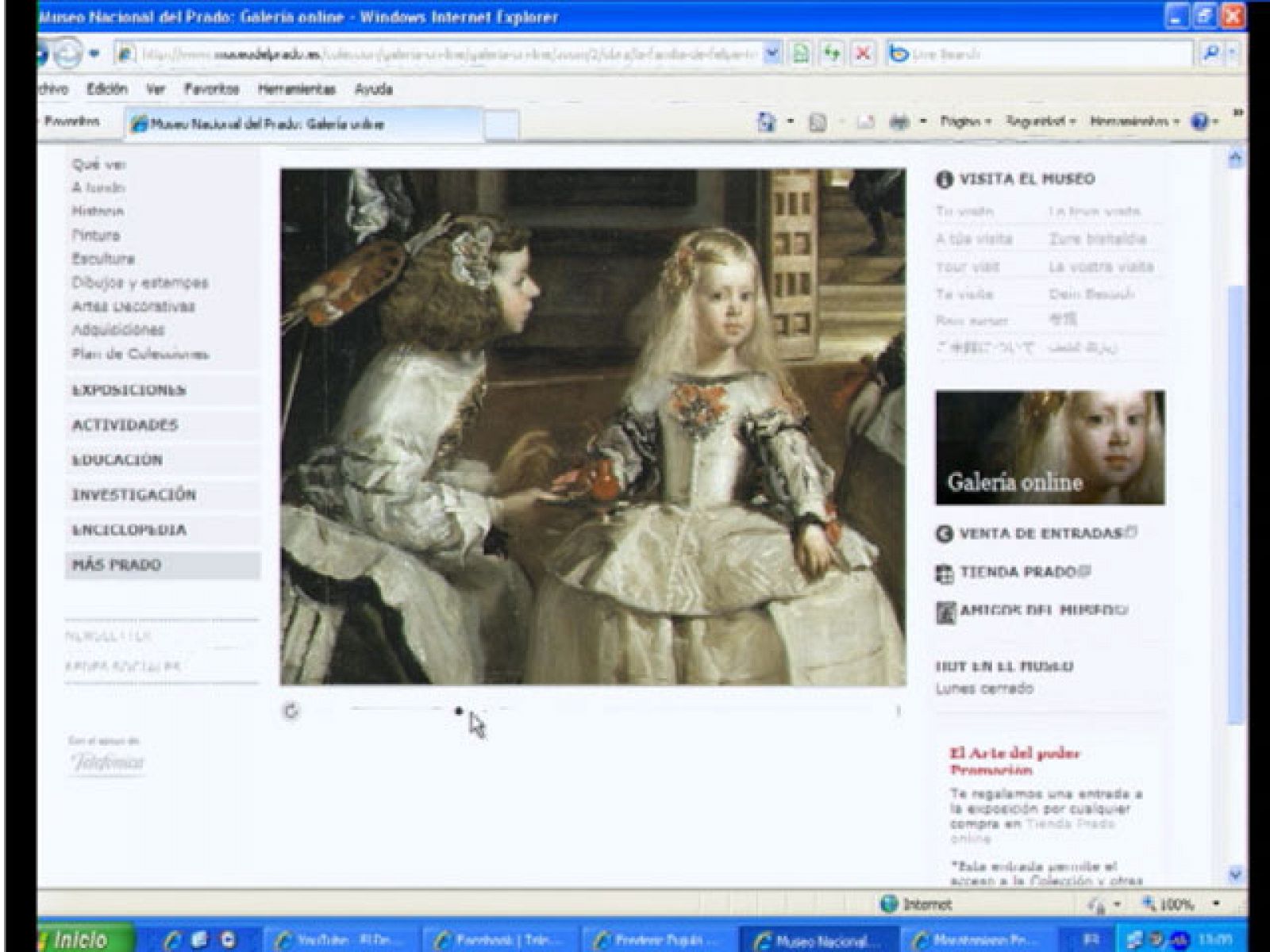Image resolution: width=1270 pixels, height=952 pixels.
Task: Open the Help question mark icon
Action: coord(1200,122)
